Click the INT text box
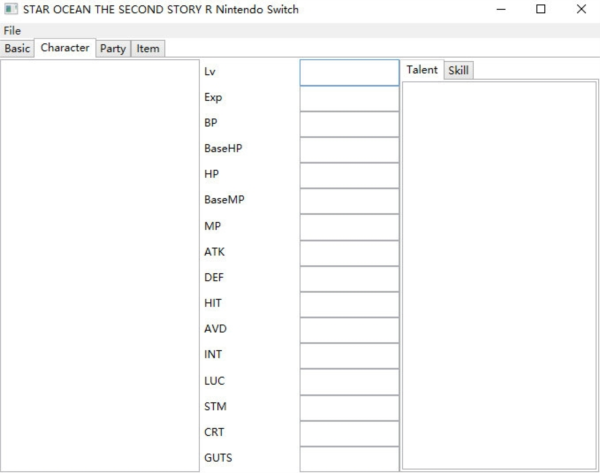The image size is (600, 473). [x=349, y=356]
